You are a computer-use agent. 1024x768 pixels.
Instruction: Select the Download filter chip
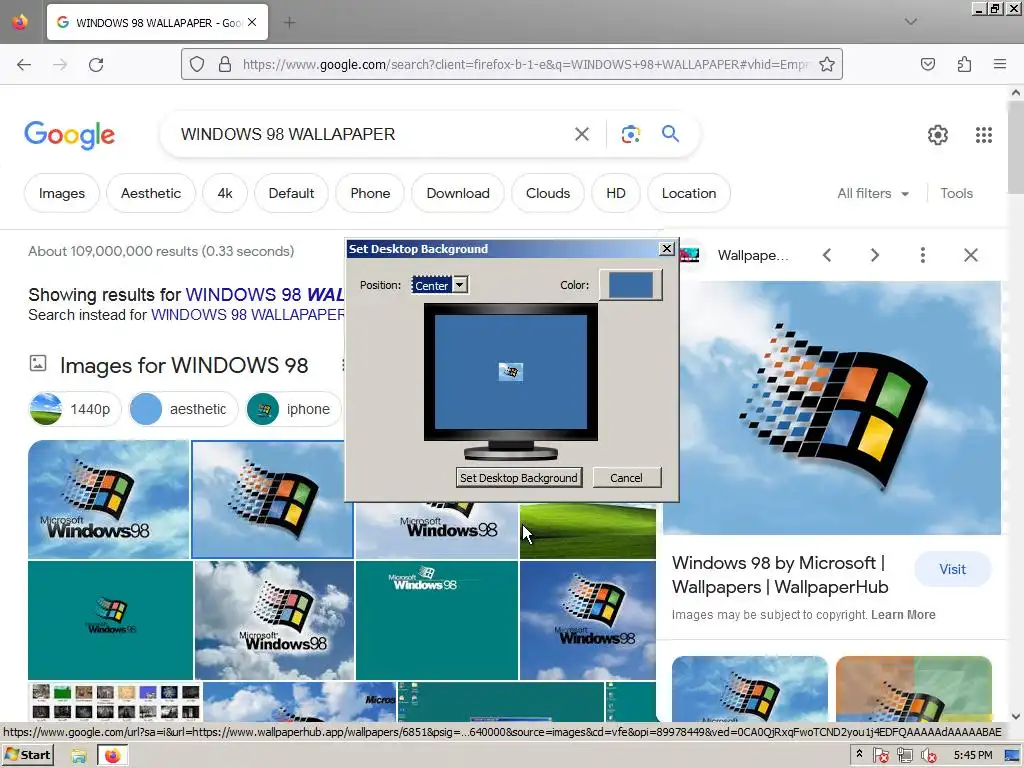click(458, 193)
